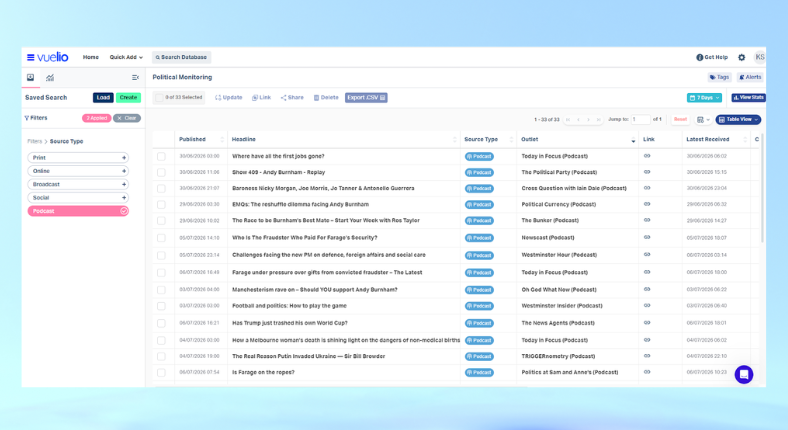
Task: Click Jump to page number field
Action: [x=640, y=120]
